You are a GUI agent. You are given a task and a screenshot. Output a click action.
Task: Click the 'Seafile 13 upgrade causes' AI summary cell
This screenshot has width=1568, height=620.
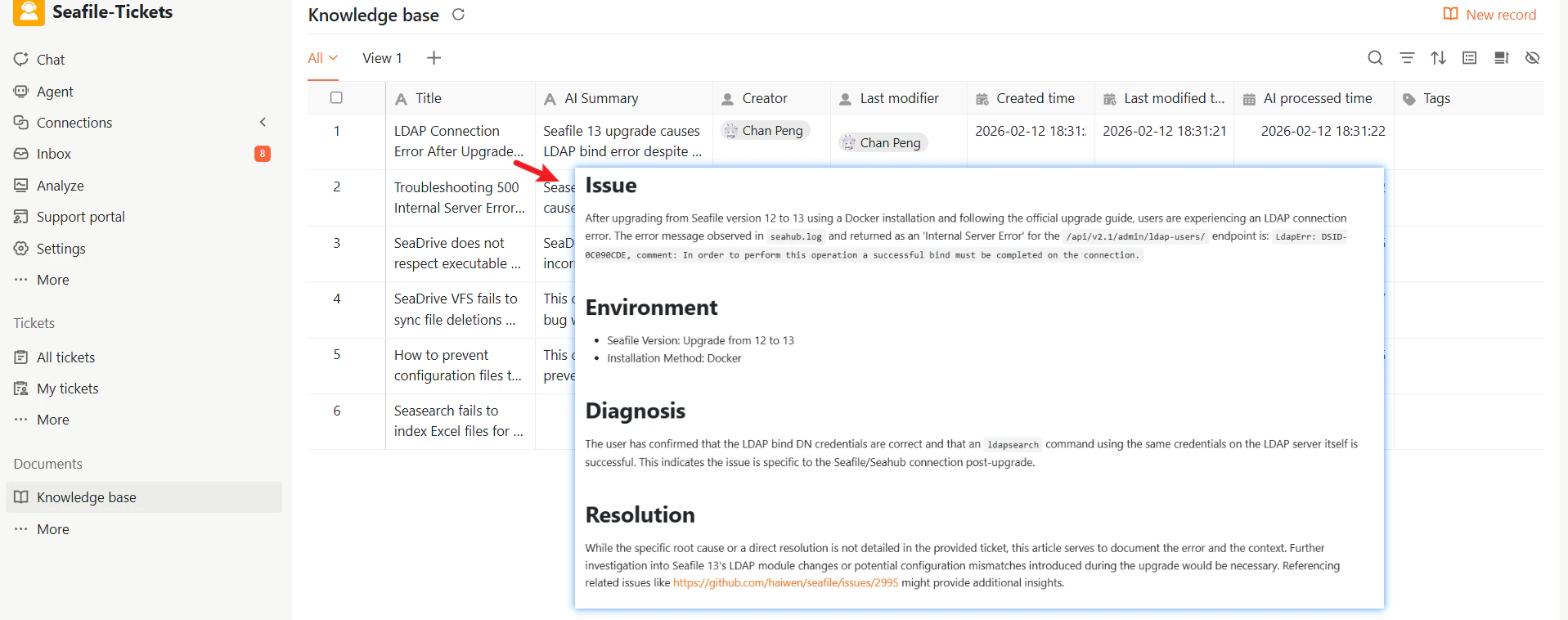(x=622, y=141)
